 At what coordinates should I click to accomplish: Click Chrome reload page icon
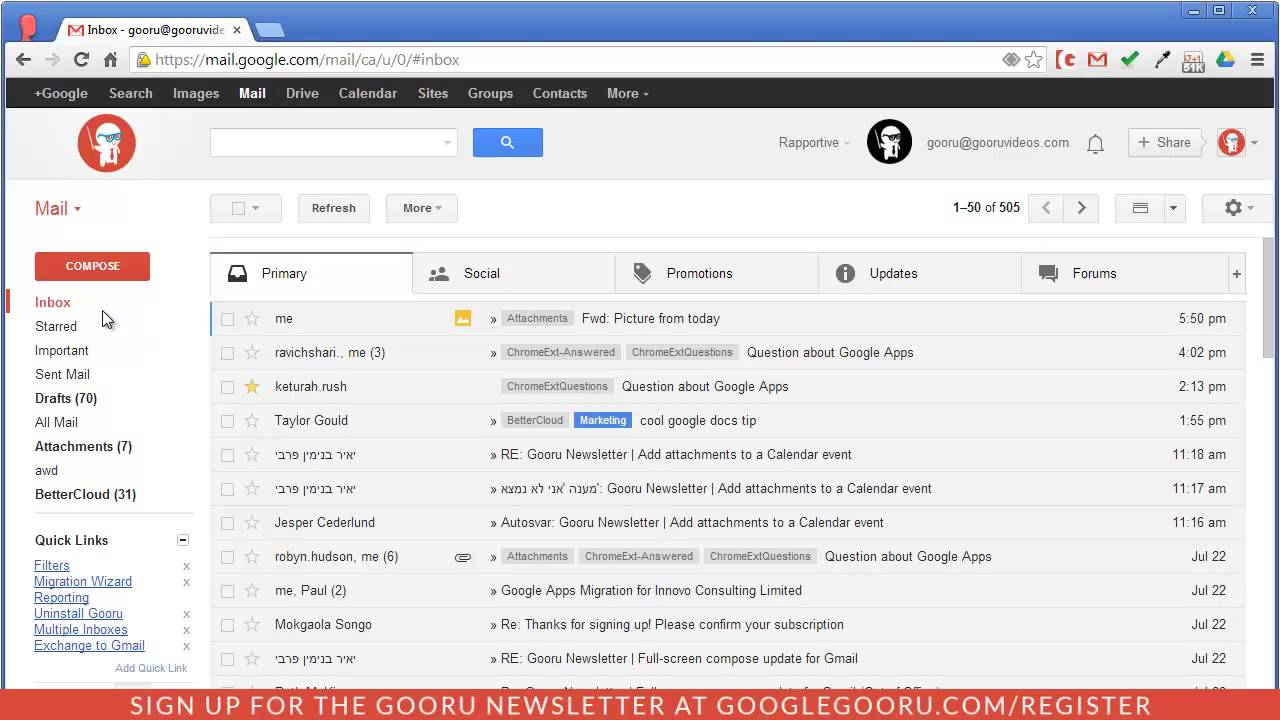[81, 60]
